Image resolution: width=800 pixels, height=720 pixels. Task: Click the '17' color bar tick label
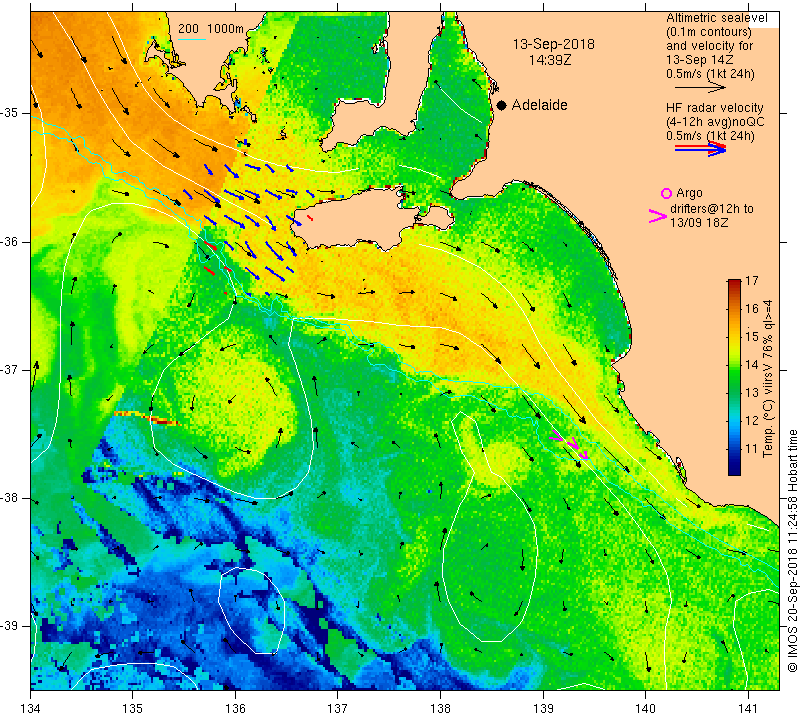pyautogui.click(x=752, y=281)
